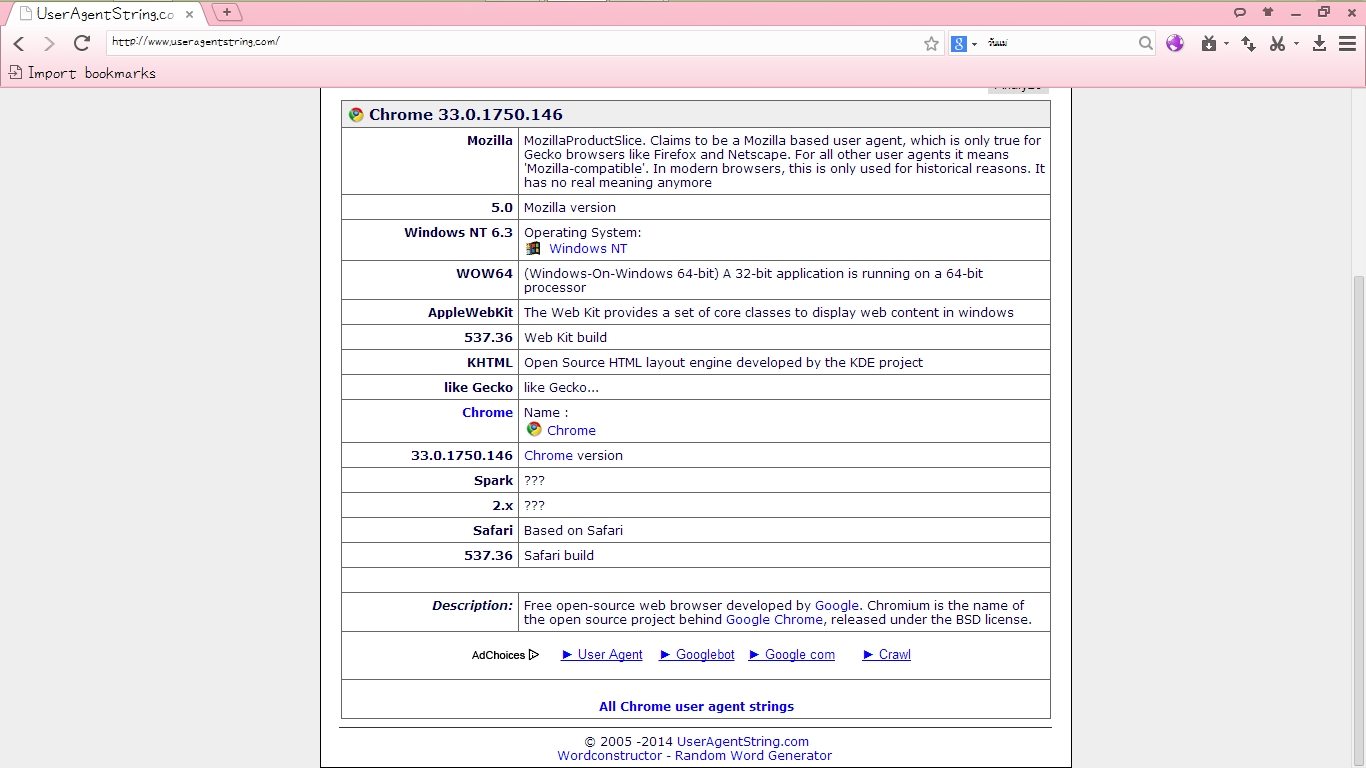
Task: Open the Google link in the description
Action: point(837,606)
